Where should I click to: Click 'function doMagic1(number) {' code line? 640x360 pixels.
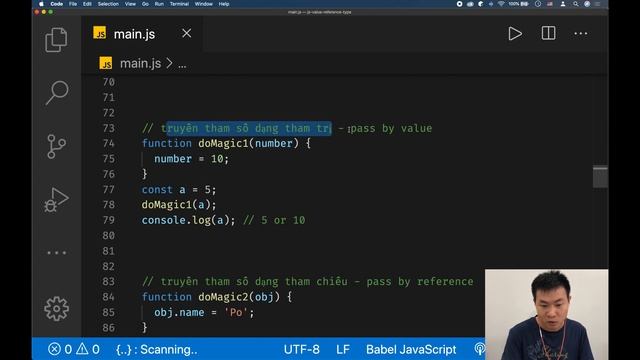click(x=226, y=144)
